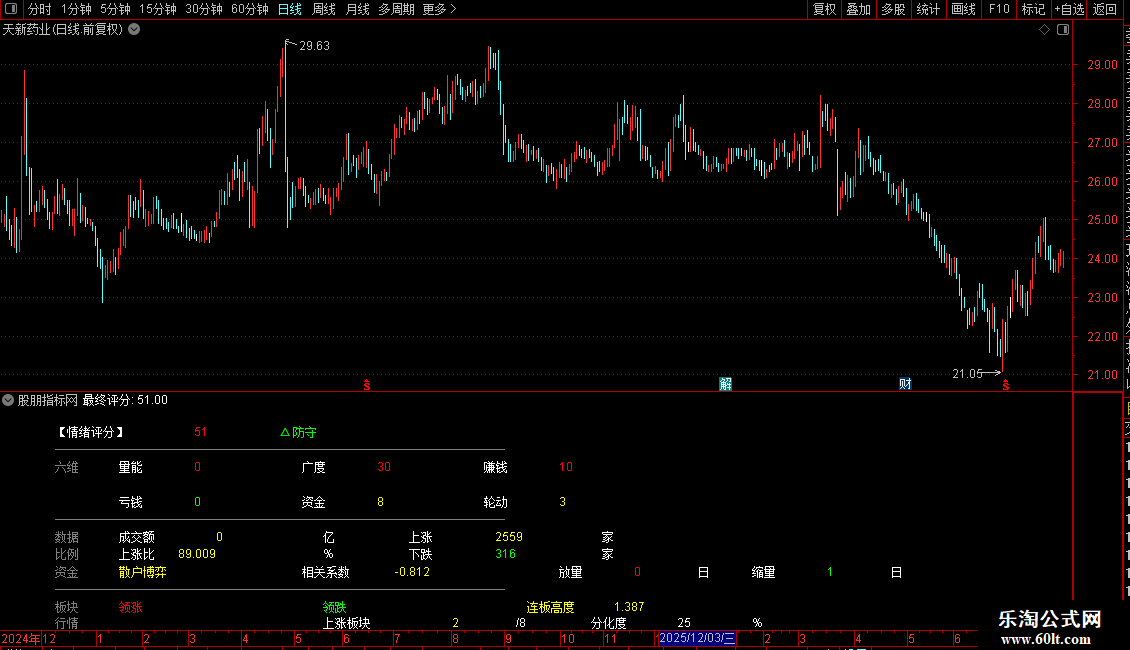Expand the 更多 periods menu
The width and height of the screenshot is (1130, 650).
pyautogui.click(x=439, y=9)
